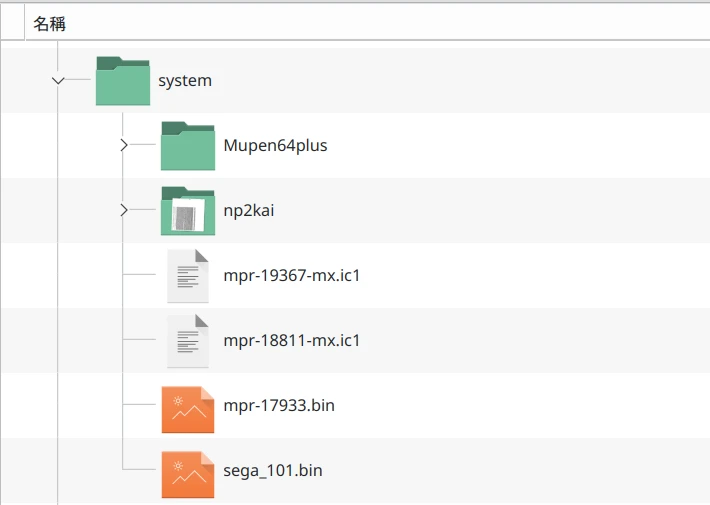Select the Mupen64plus folder label
The width and height of the screenshot is (710, 505).
coord(275,146)
